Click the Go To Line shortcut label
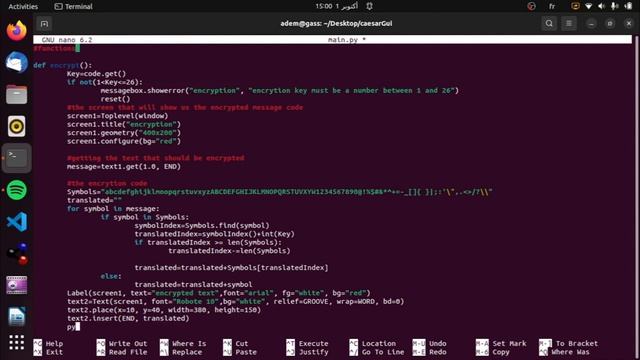 point(383,352)
